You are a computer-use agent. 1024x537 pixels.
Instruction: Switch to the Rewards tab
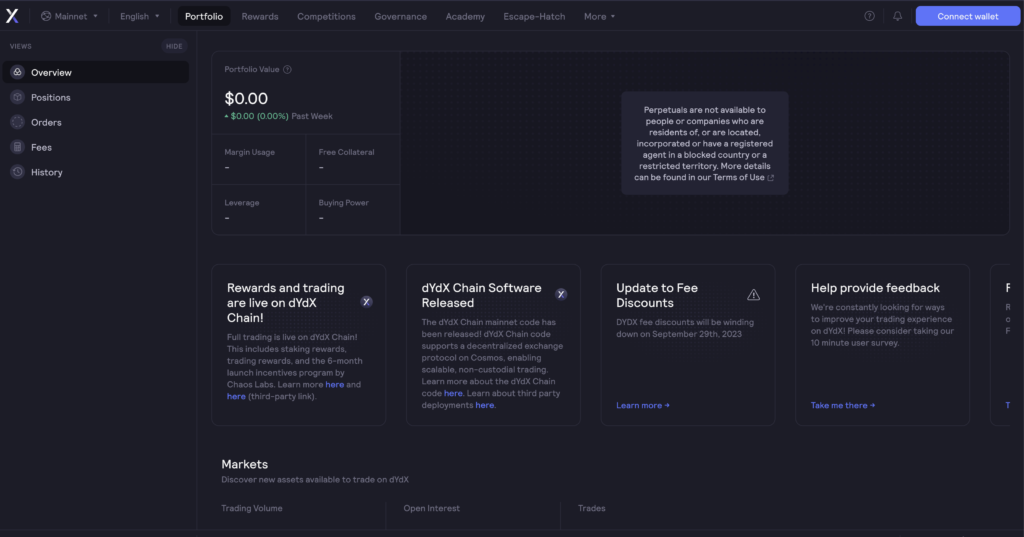260,16
